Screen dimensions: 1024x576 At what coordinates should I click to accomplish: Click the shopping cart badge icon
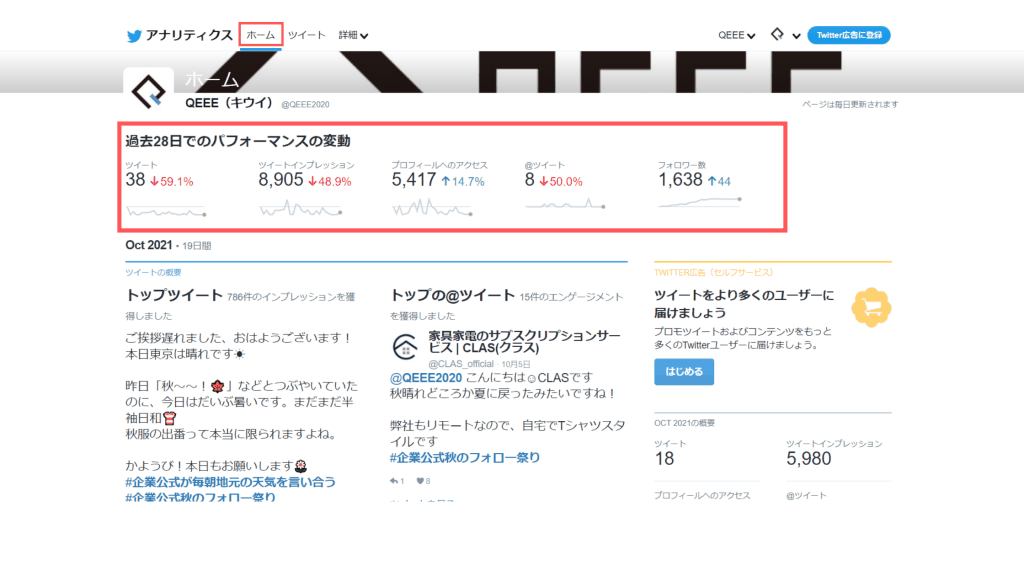(871, 308)
